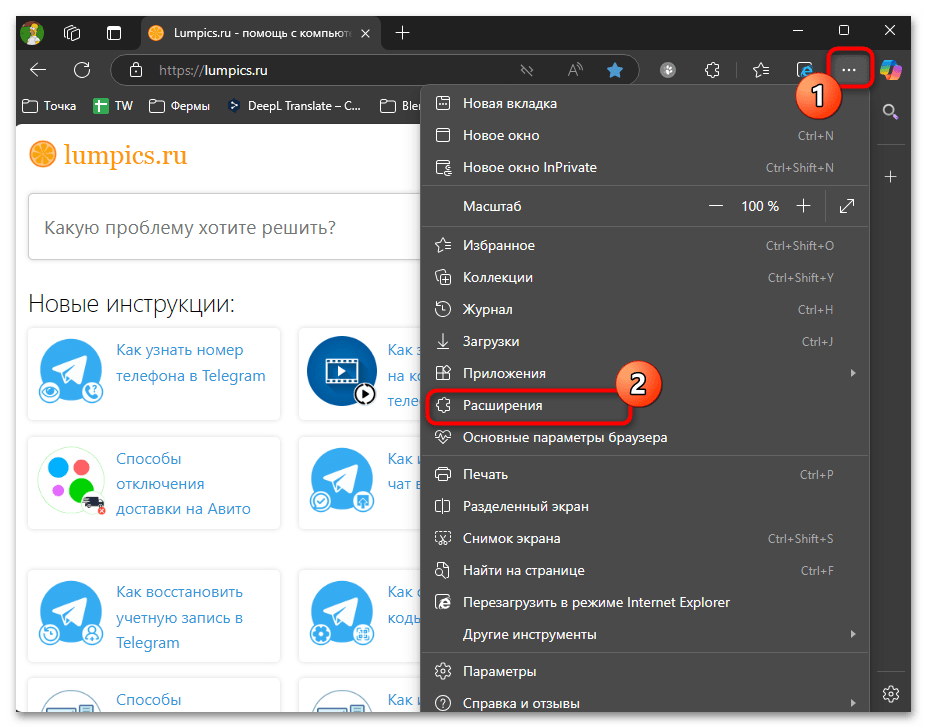Open the profile avatar icon
The width and height of the screenshot is (927, 728).
pos(32,33)
